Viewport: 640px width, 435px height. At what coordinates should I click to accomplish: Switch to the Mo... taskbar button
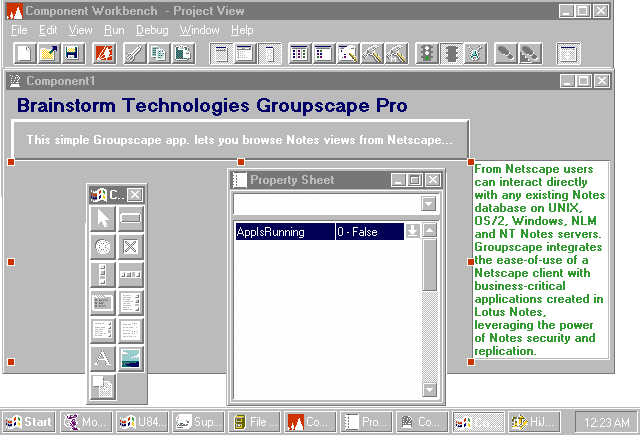click(87, 422)
